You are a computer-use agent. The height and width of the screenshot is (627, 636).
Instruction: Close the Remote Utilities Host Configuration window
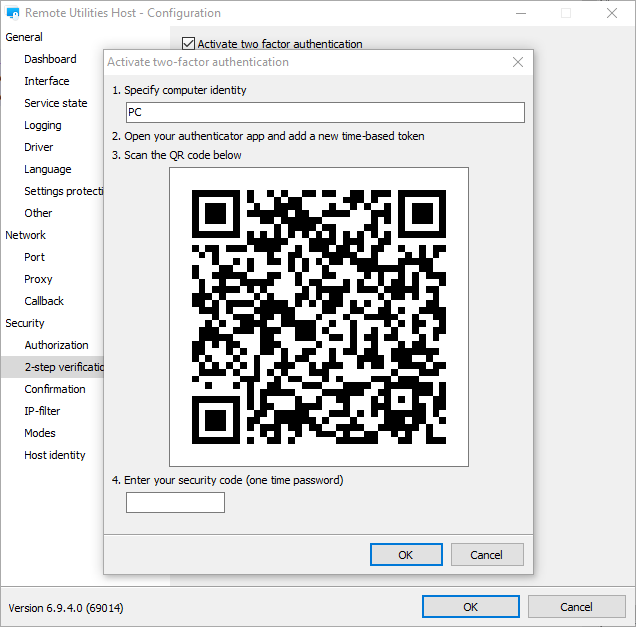pos(612,13)
